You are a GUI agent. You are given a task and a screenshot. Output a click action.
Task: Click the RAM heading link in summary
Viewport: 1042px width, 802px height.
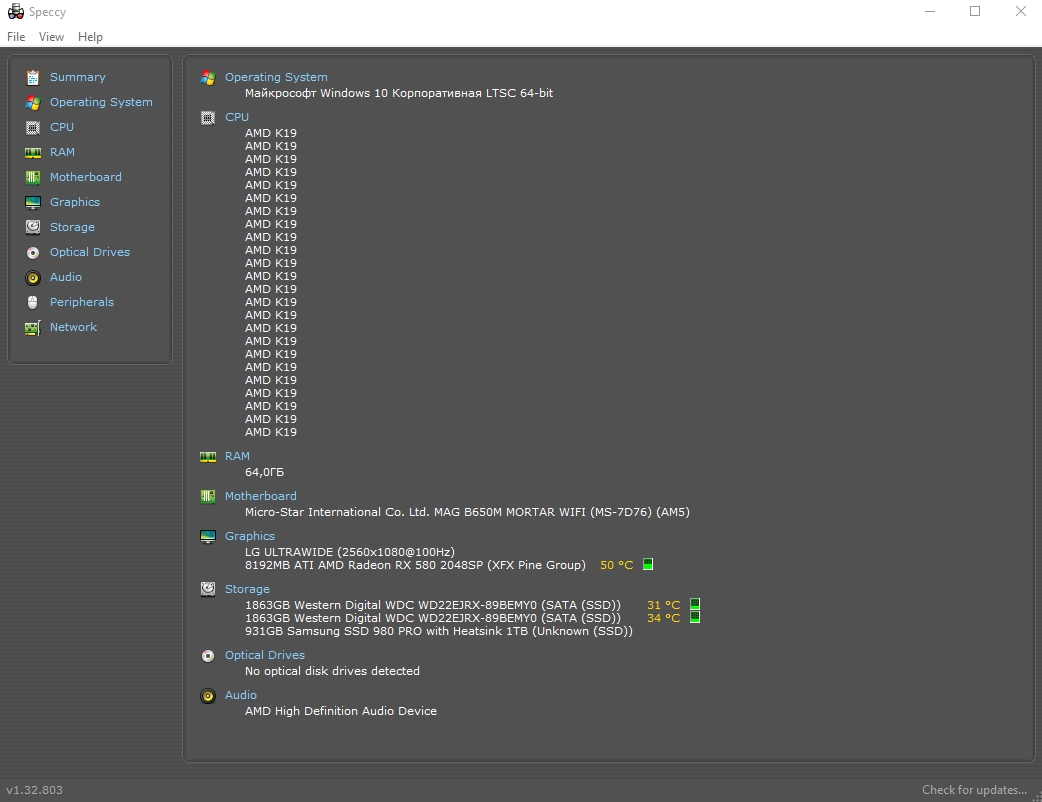pyautogui.click(x=237, y=456)
